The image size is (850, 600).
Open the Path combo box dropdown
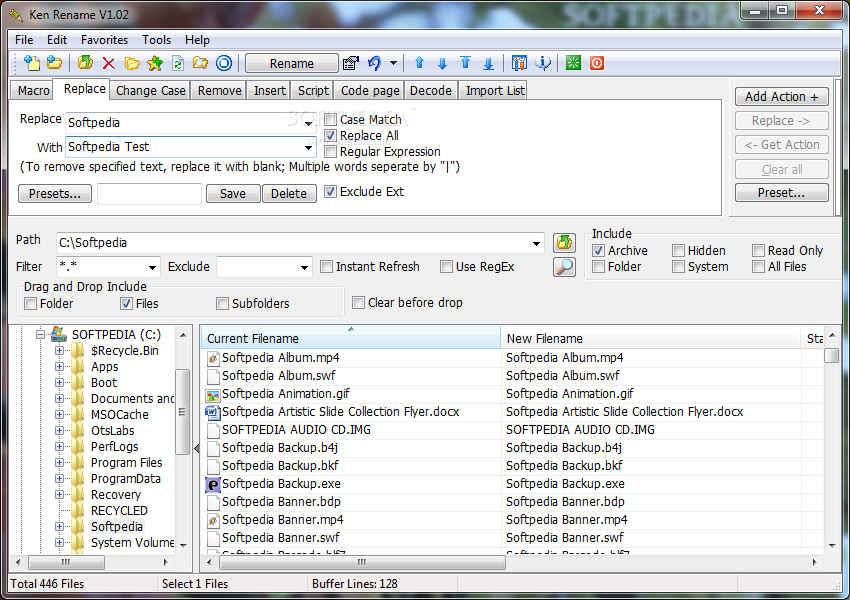pos(536,243)
